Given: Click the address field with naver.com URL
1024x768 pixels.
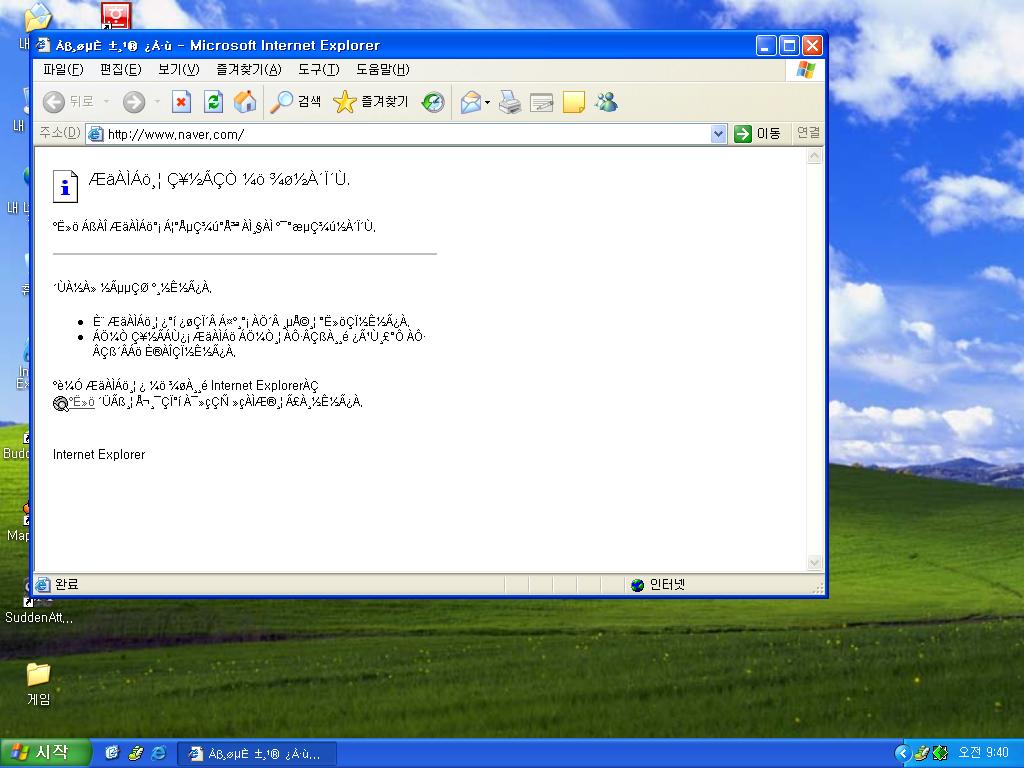Looking at the screenshot, I should (x=406, y=135).
